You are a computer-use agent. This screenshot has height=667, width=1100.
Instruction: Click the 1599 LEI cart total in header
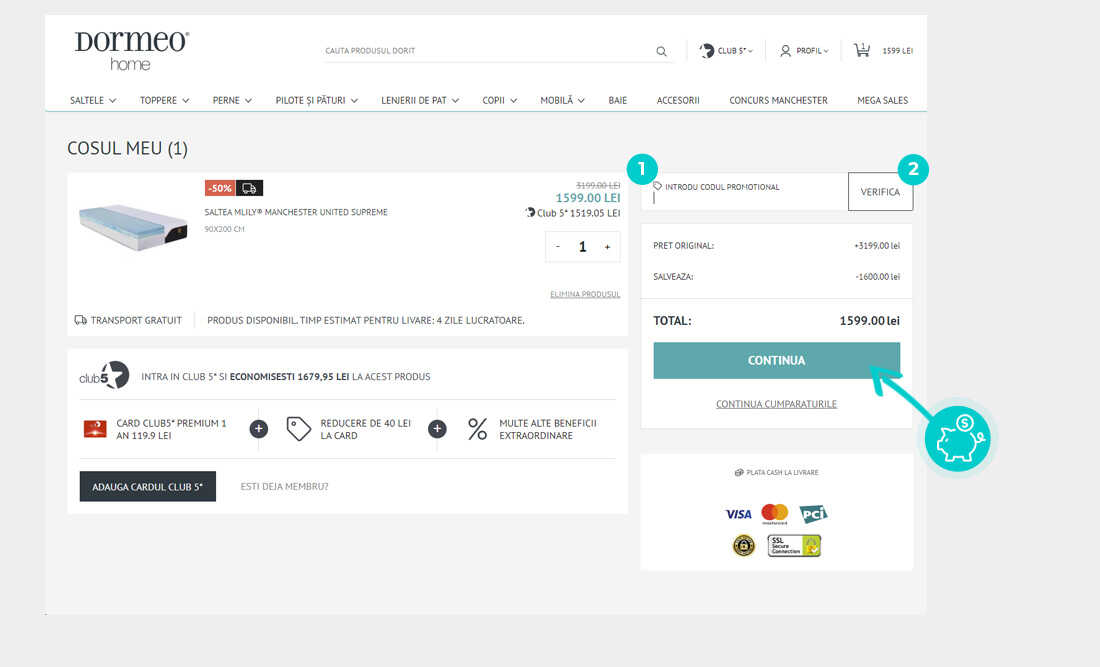click(x=897, y=51)
